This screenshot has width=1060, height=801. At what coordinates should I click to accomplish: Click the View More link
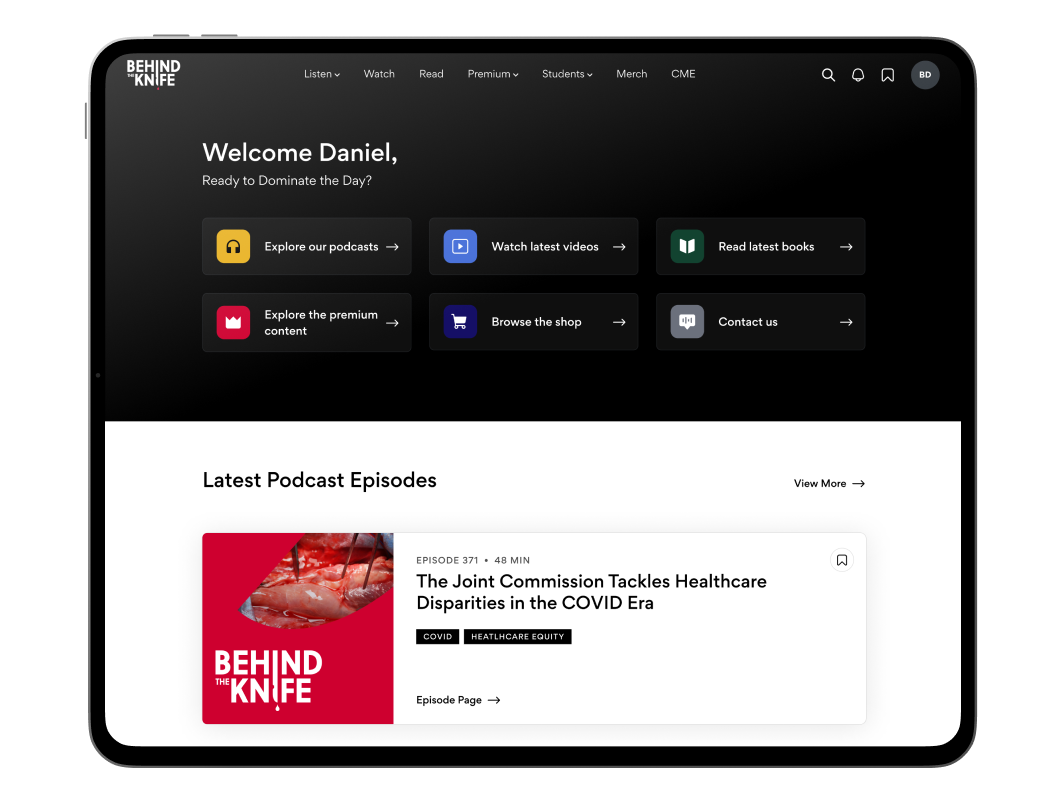tap(829, 483)
